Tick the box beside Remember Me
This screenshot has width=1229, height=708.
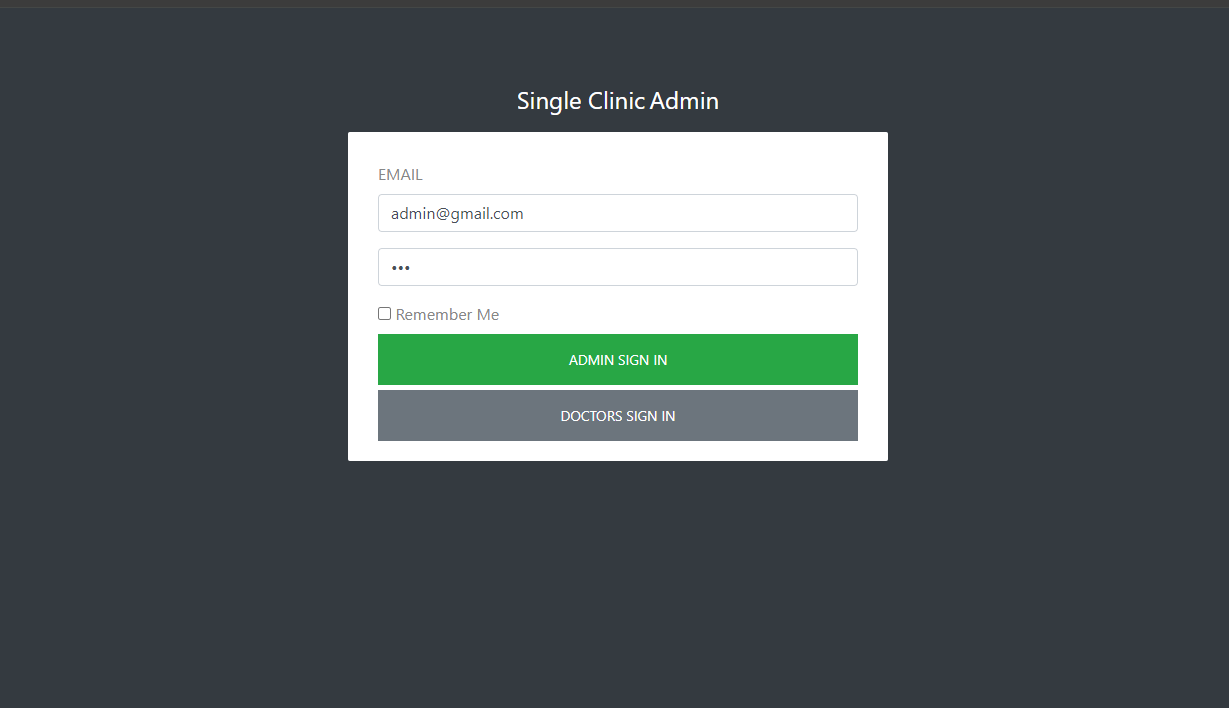tap(384, 314)
